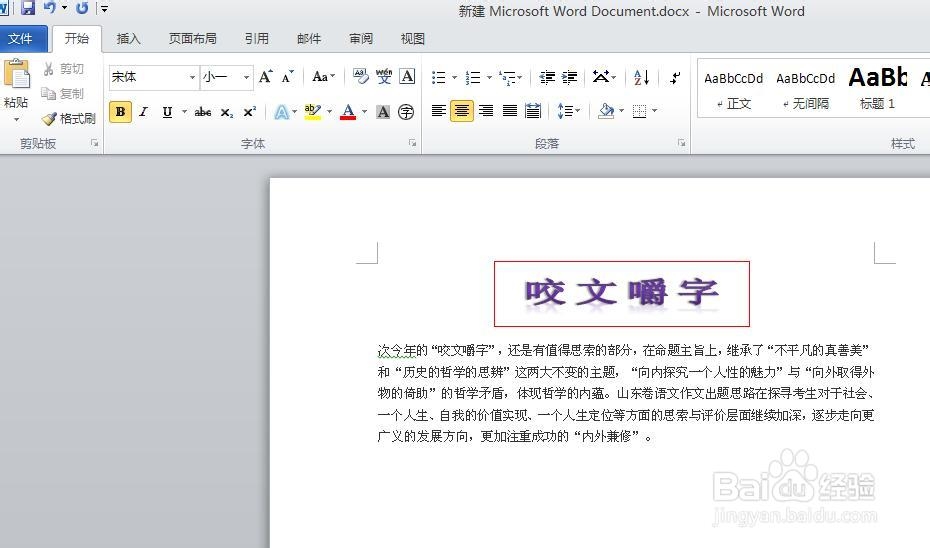Clear formatting with the eraser icon

pos(360,77)
